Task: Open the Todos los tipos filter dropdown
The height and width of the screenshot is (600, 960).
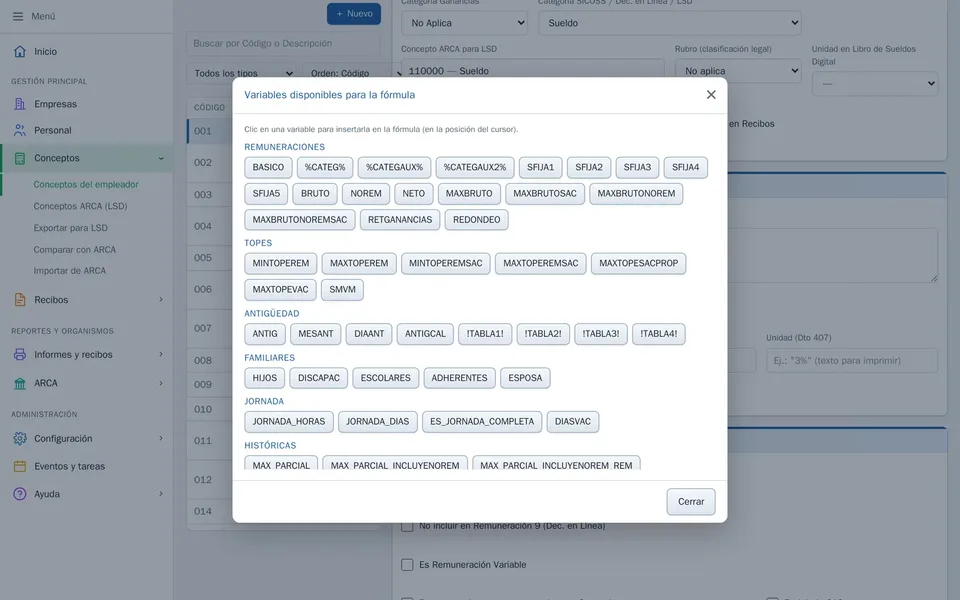Action: [x=241, y=73]
